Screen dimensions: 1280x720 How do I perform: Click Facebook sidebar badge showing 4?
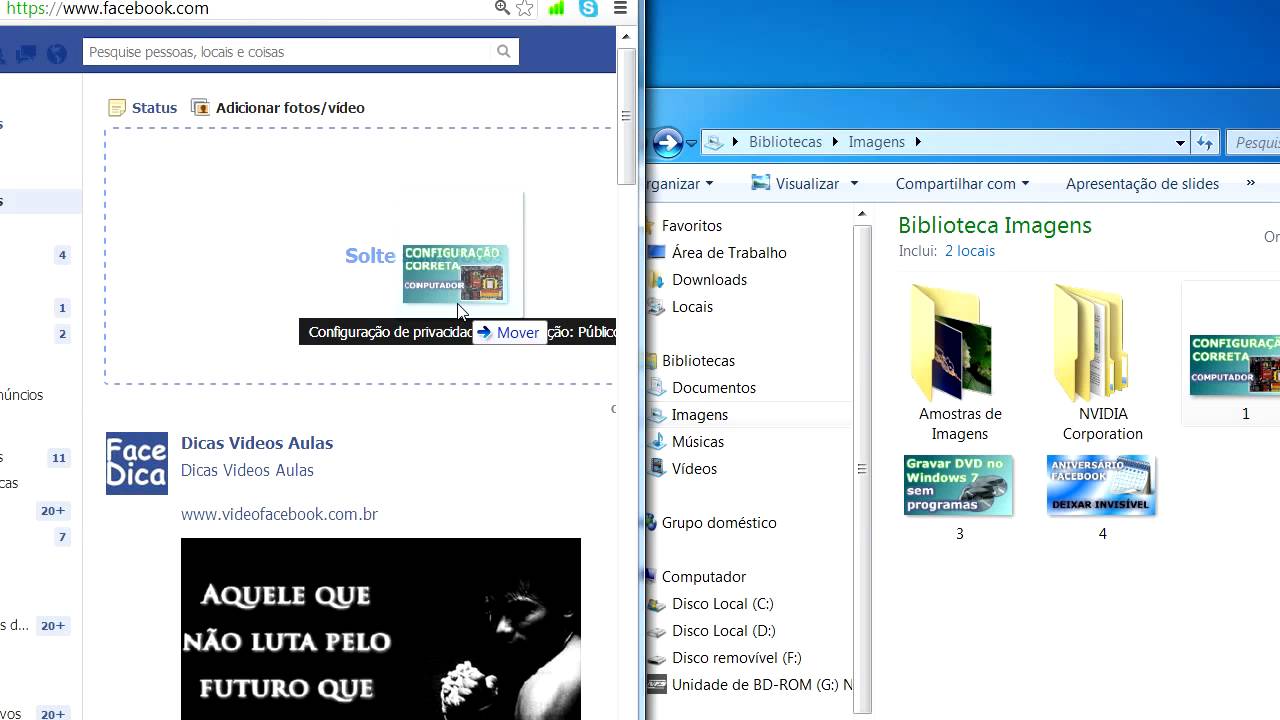pyautogui.click(x=62, y=255)
